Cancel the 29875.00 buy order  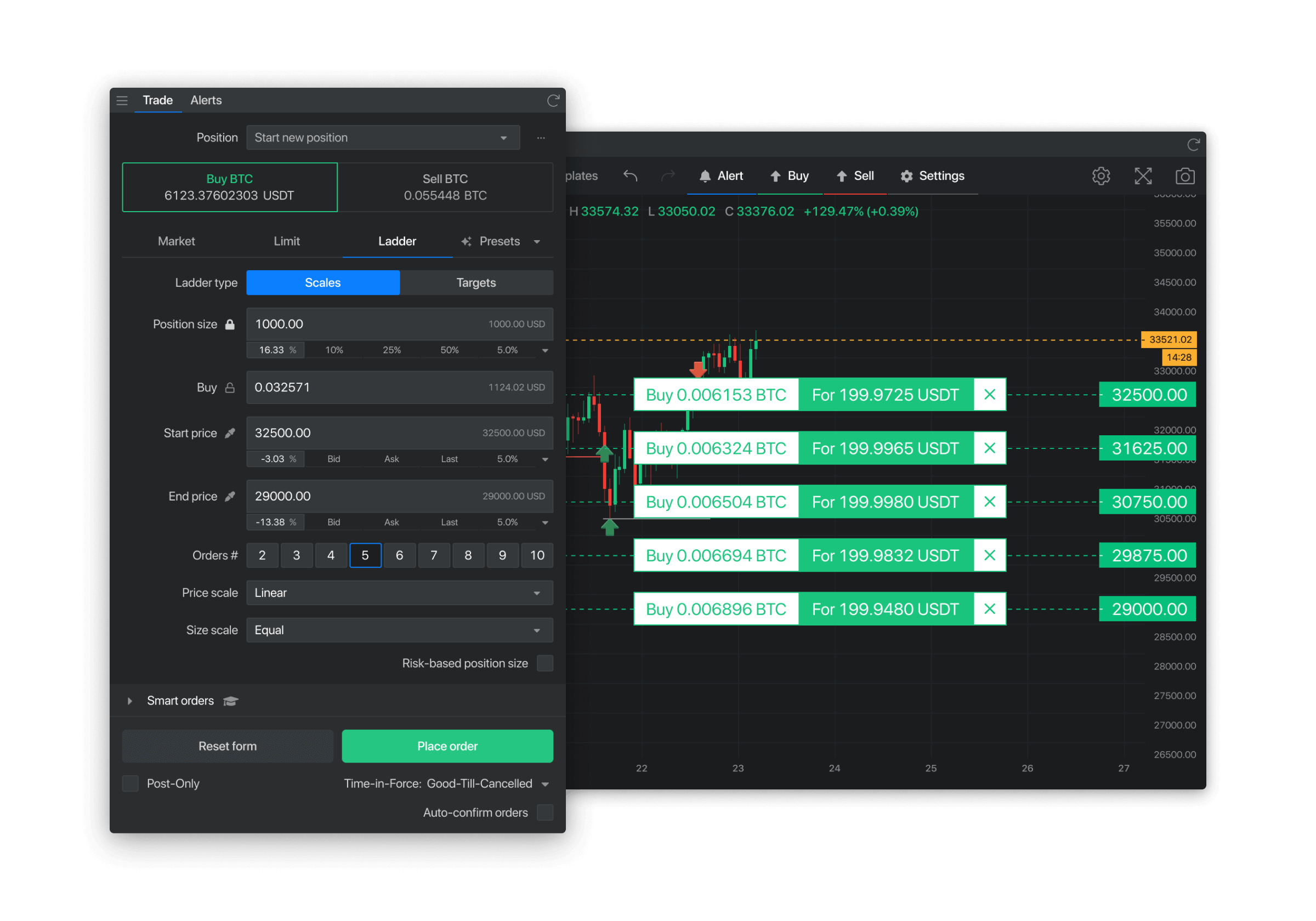coord(989,555)
